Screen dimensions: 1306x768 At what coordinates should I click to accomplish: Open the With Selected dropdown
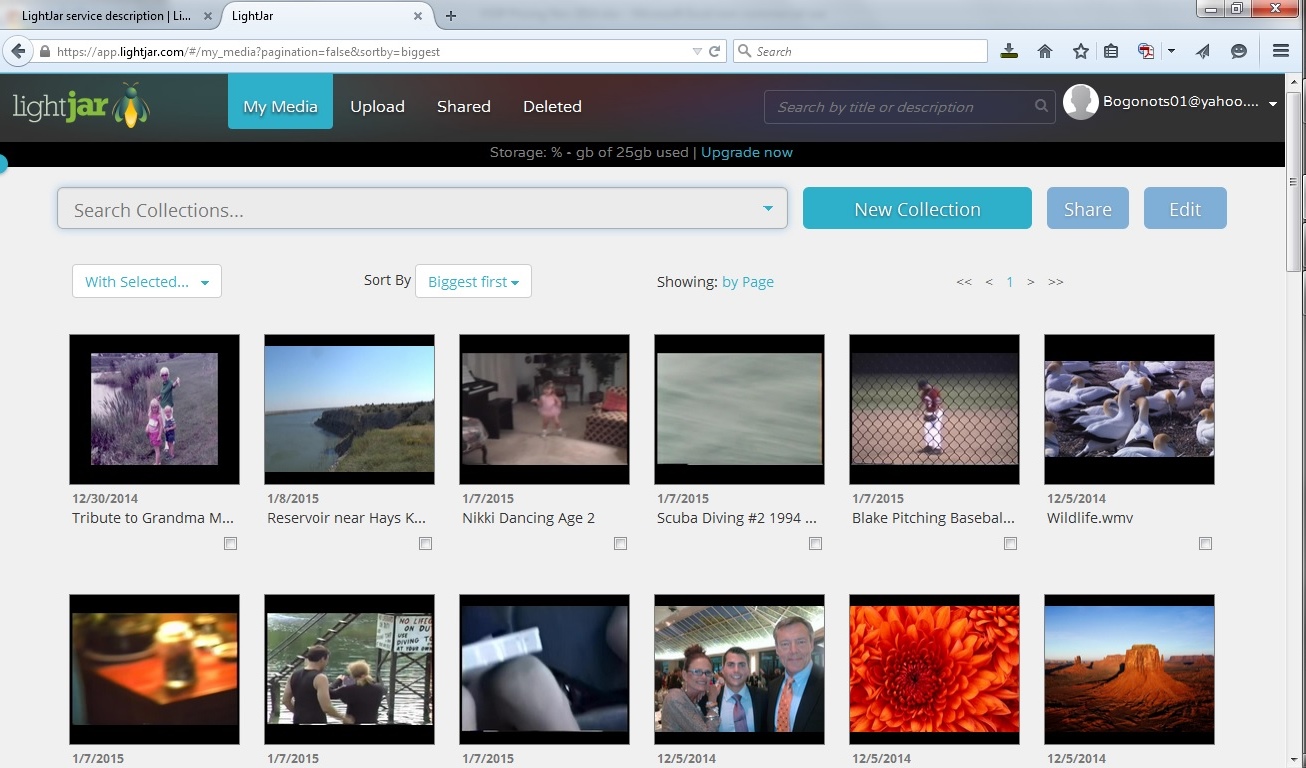147,282
